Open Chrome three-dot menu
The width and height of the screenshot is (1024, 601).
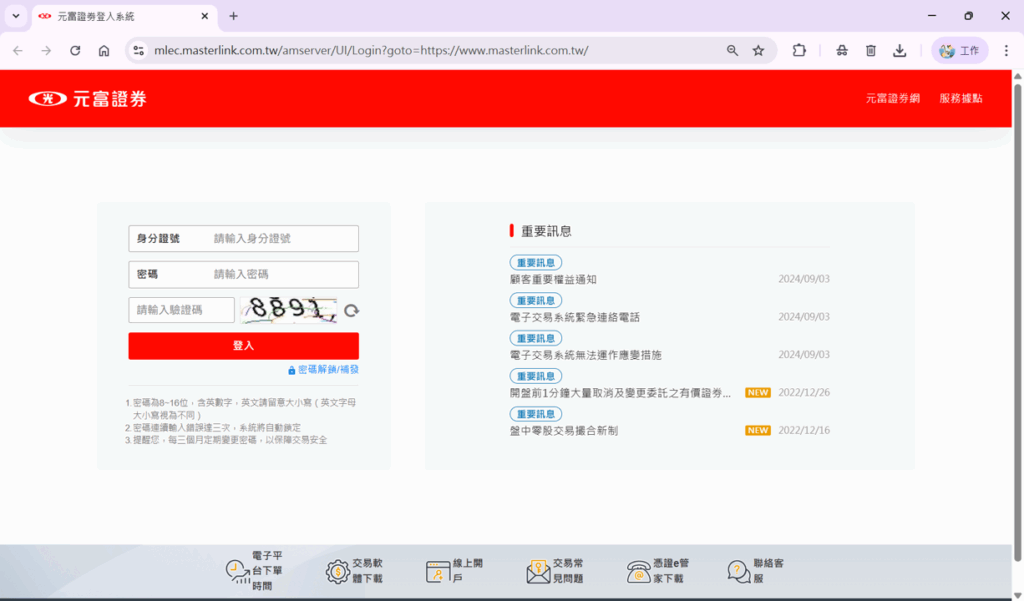click(x=1005, y=50)
